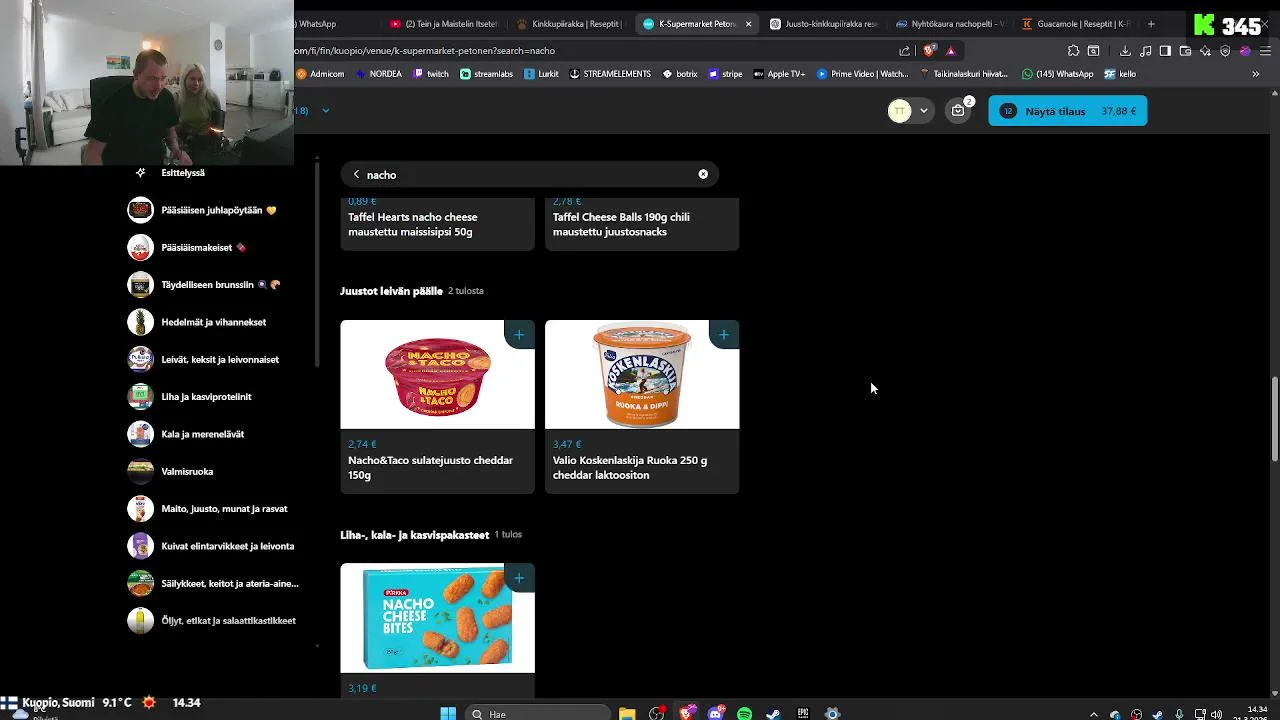The height and width of the screenshot is (720, 1280).
Task: Click Windows taskbar Hae search box
Action: click(538, 714)
